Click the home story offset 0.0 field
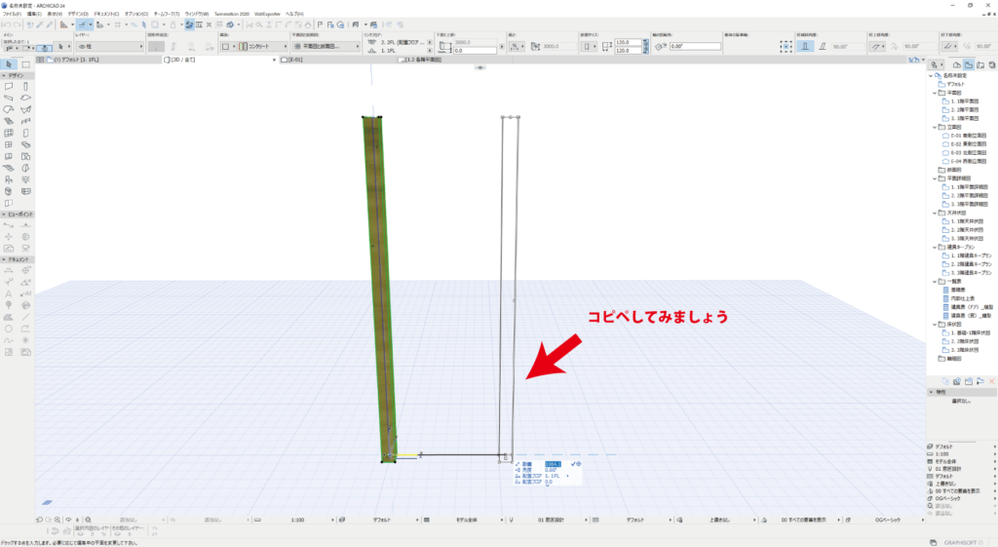Screen dimensions: 998x547 click(474, 50)
